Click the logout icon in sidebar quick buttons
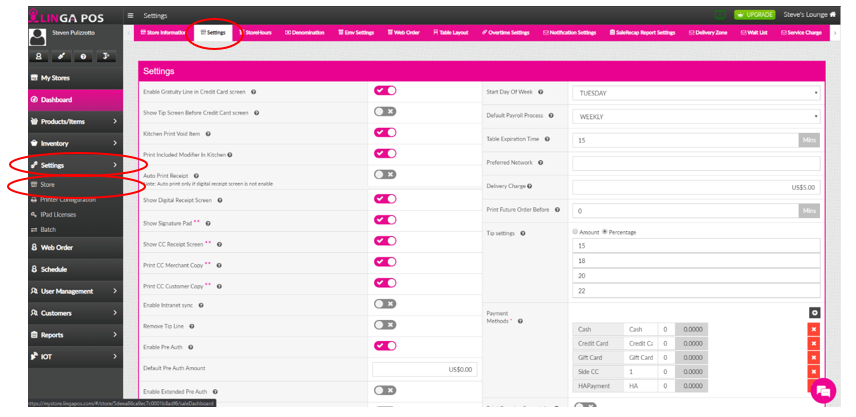The height and width of the screenshot is (417, 856). point(106,56)
